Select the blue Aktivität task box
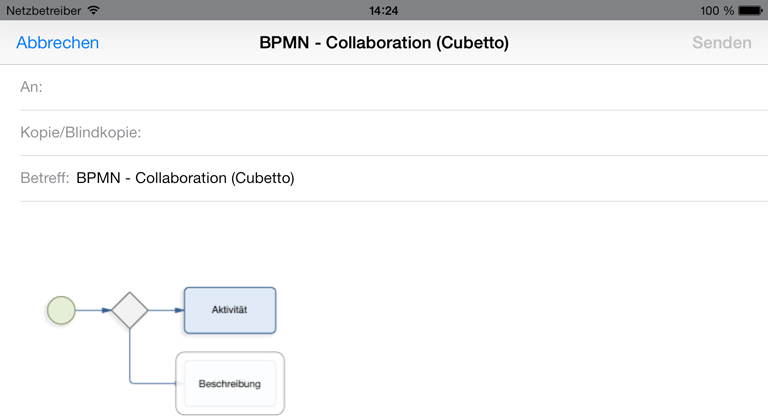Viewport: 768px width, 416px height. click(x=230, y=310)
